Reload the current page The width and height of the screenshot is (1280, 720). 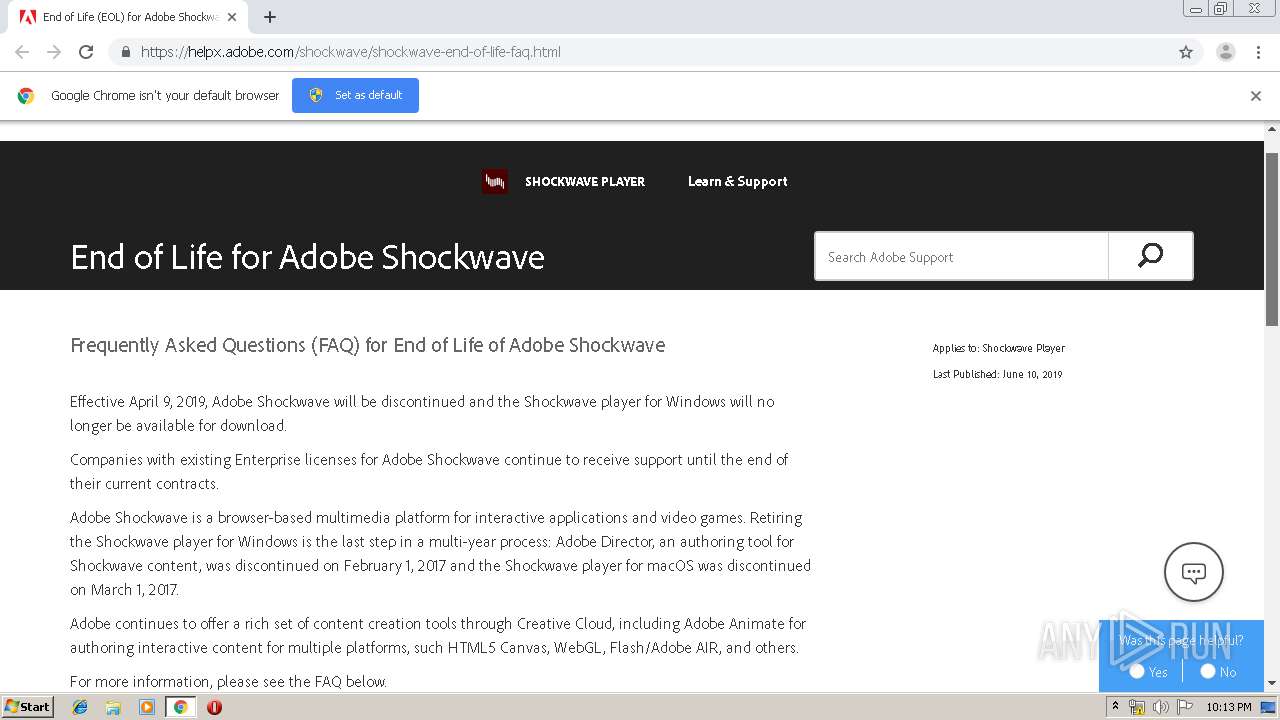pos(86,52)
